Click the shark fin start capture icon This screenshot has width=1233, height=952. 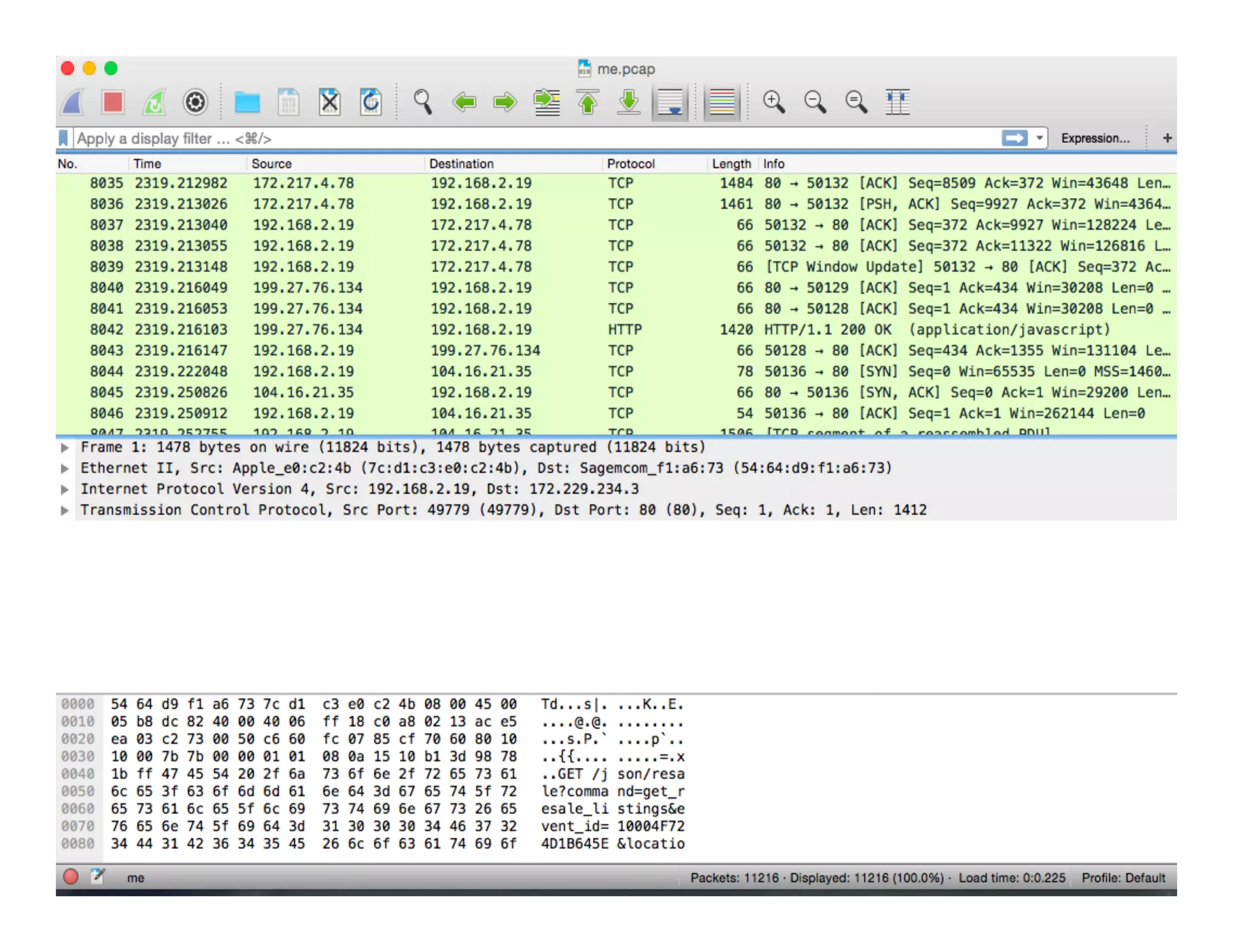click(73, 102)
